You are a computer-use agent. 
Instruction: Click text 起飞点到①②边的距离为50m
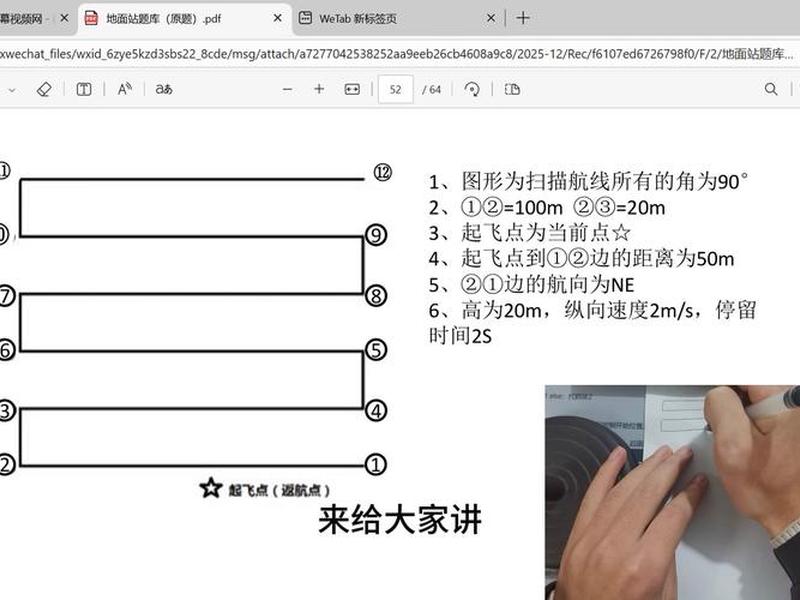[597, 259]
